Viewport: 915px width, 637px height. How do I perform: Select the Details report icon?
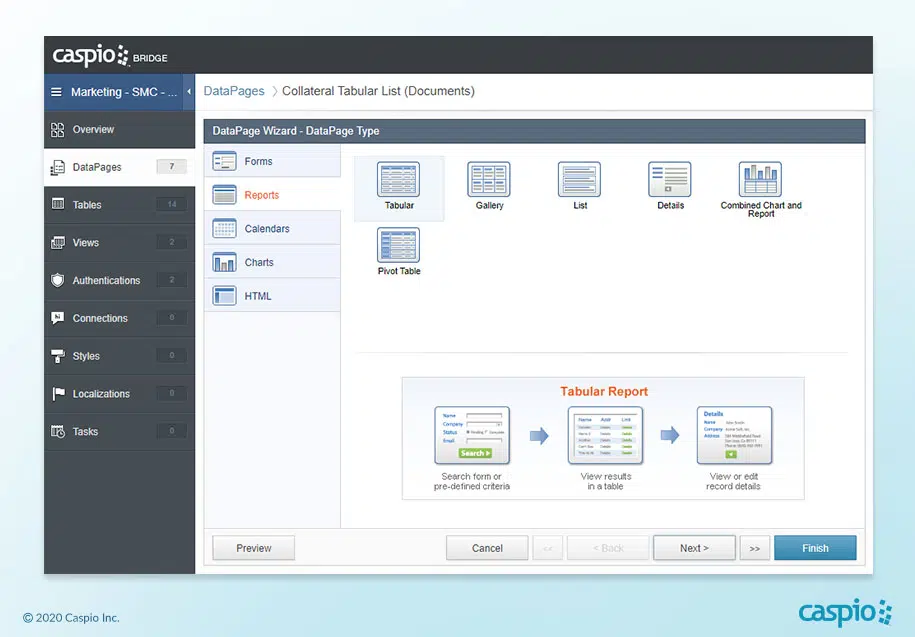[670, 179]
